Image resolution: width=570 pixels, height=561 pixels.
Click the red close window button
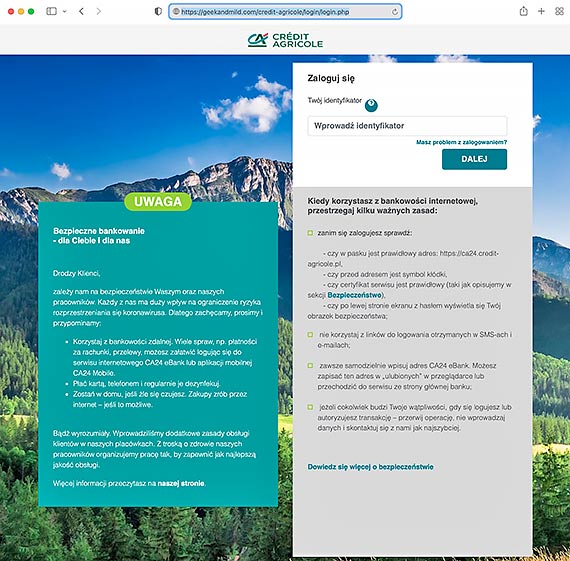(x=11, y=12)
